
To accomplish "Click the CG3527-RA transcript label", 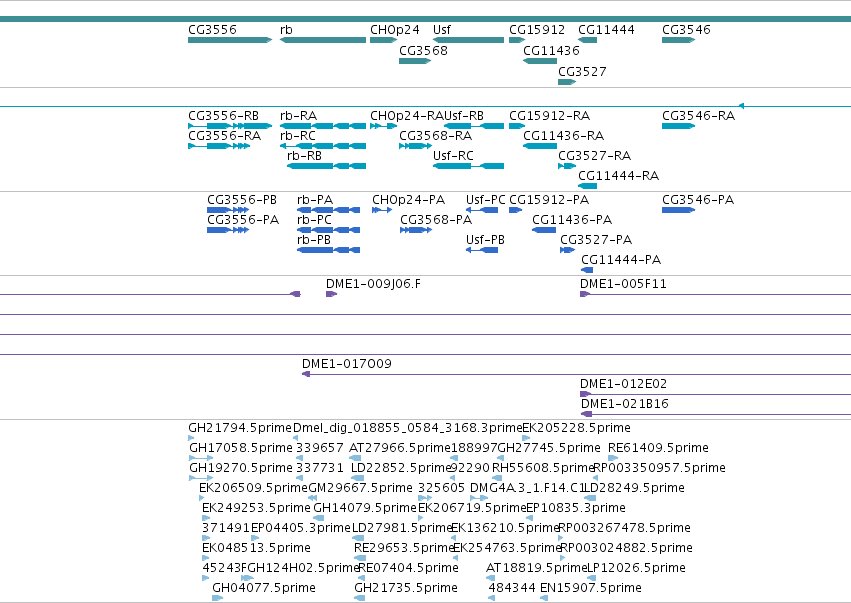I will click(x=595, y=156).
